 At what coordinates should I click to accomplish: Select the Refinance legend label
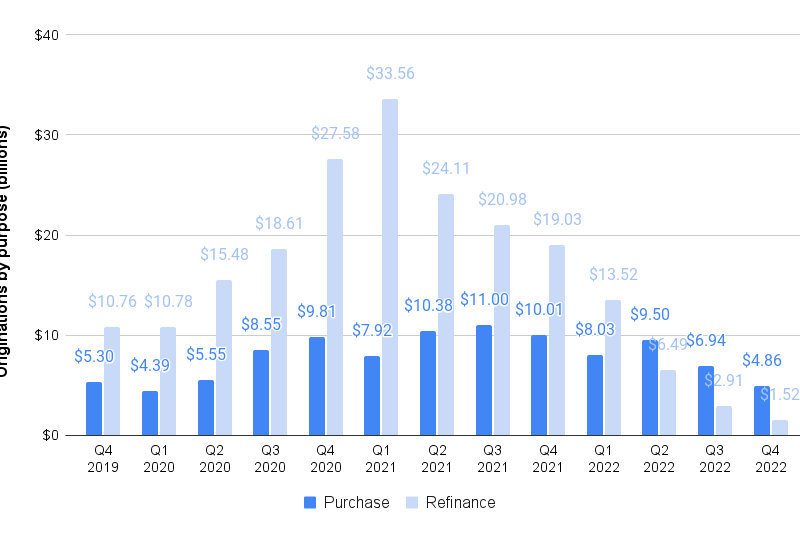[461, 503]
